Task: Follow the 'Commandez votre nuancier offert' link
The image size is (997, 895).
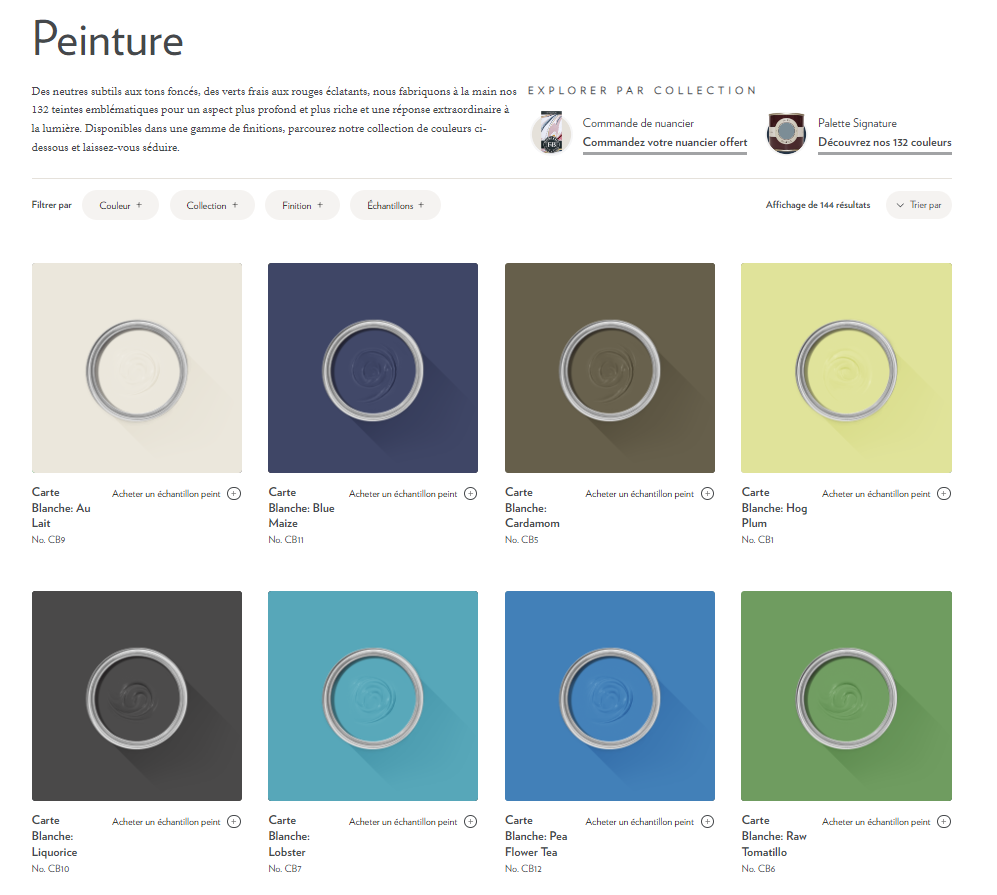Action: (x=665, y=143)
